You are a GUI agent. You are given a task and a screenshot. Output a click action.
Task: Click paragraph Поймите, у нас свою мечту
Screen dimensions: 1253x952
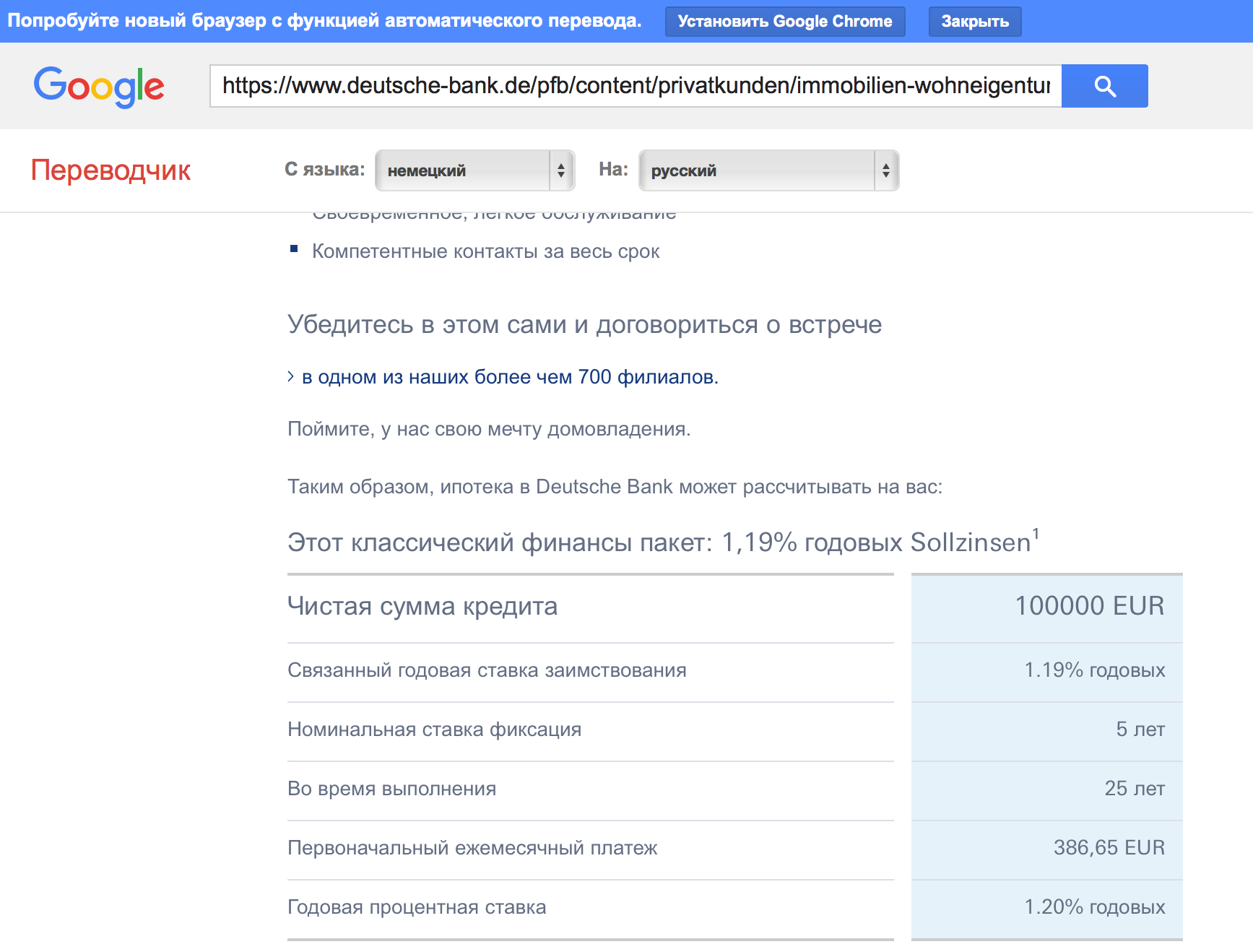click(489, 429)
